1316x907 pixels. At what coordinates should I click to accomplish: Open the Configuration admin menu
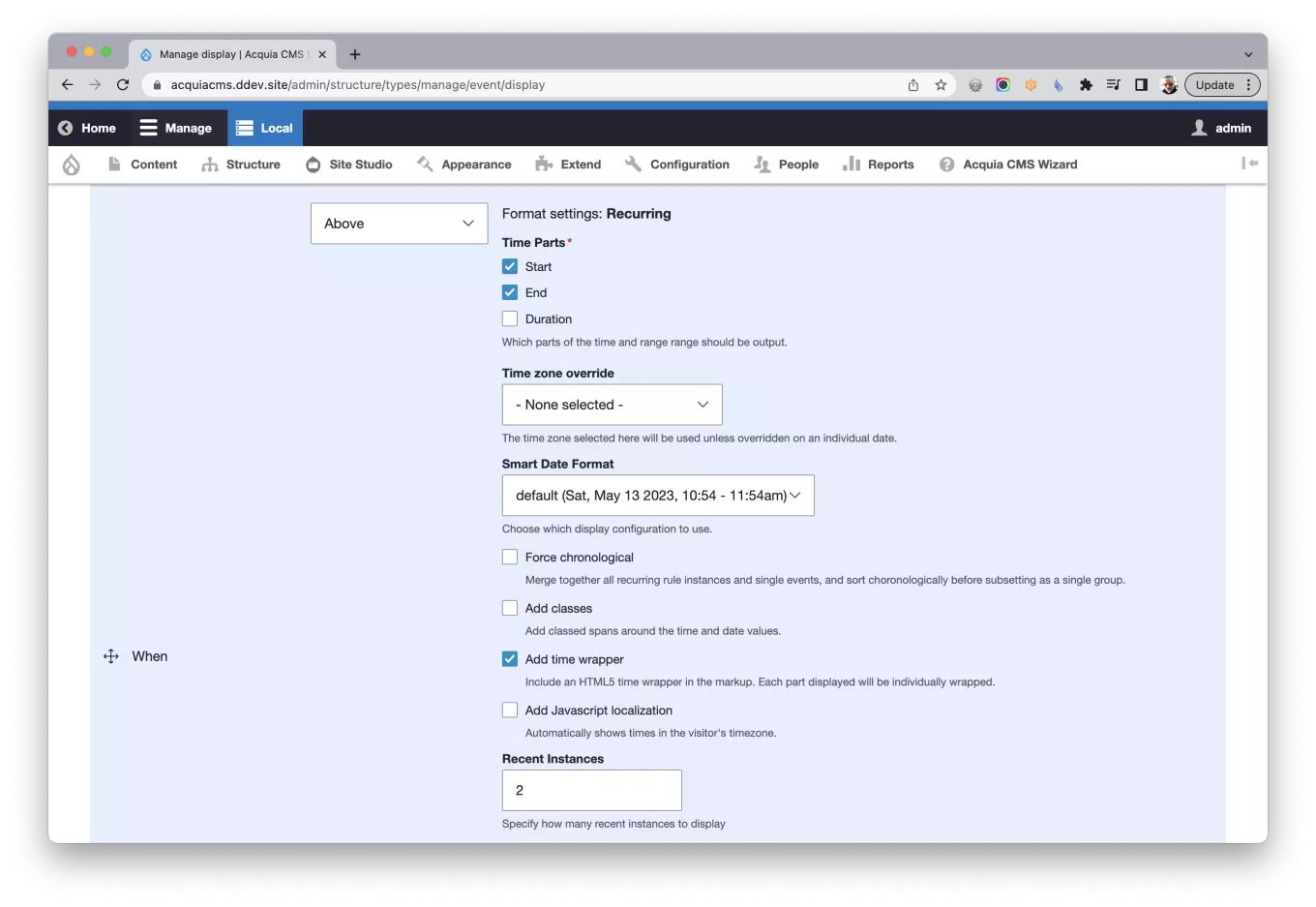[x=677, y=165]
